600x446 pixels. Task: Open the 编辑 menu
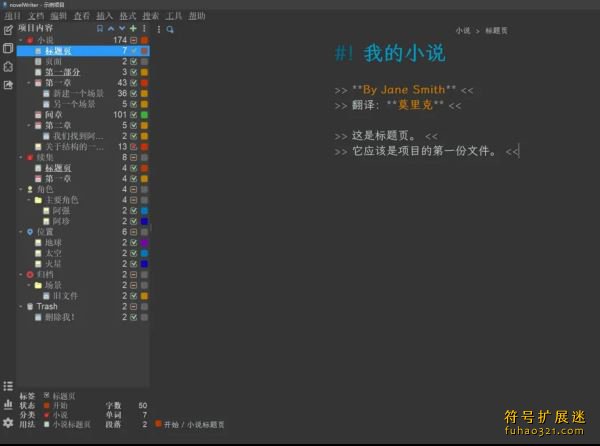pyautogui.click(x=59, y=16)
